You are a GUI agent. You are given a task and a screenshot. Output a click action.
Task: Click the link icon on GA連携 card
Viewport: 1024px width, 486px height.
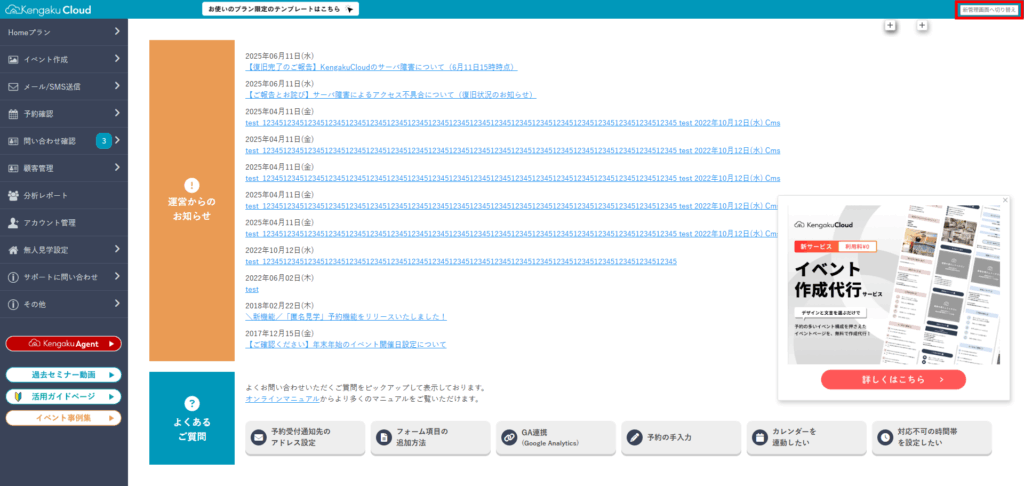pyautogui.click(x=508, y=437)
